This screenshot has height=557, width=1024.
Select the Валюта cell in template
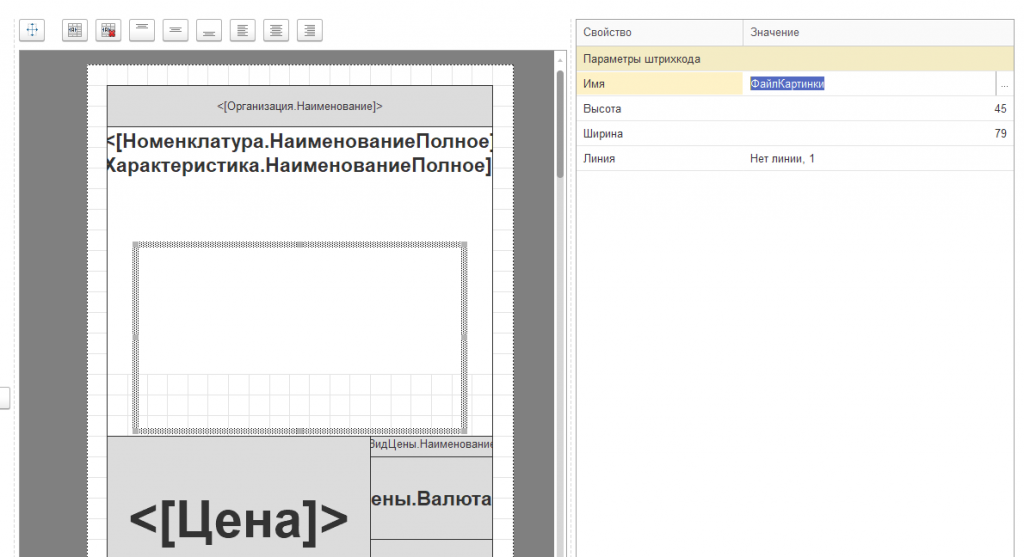pos(432,498)
